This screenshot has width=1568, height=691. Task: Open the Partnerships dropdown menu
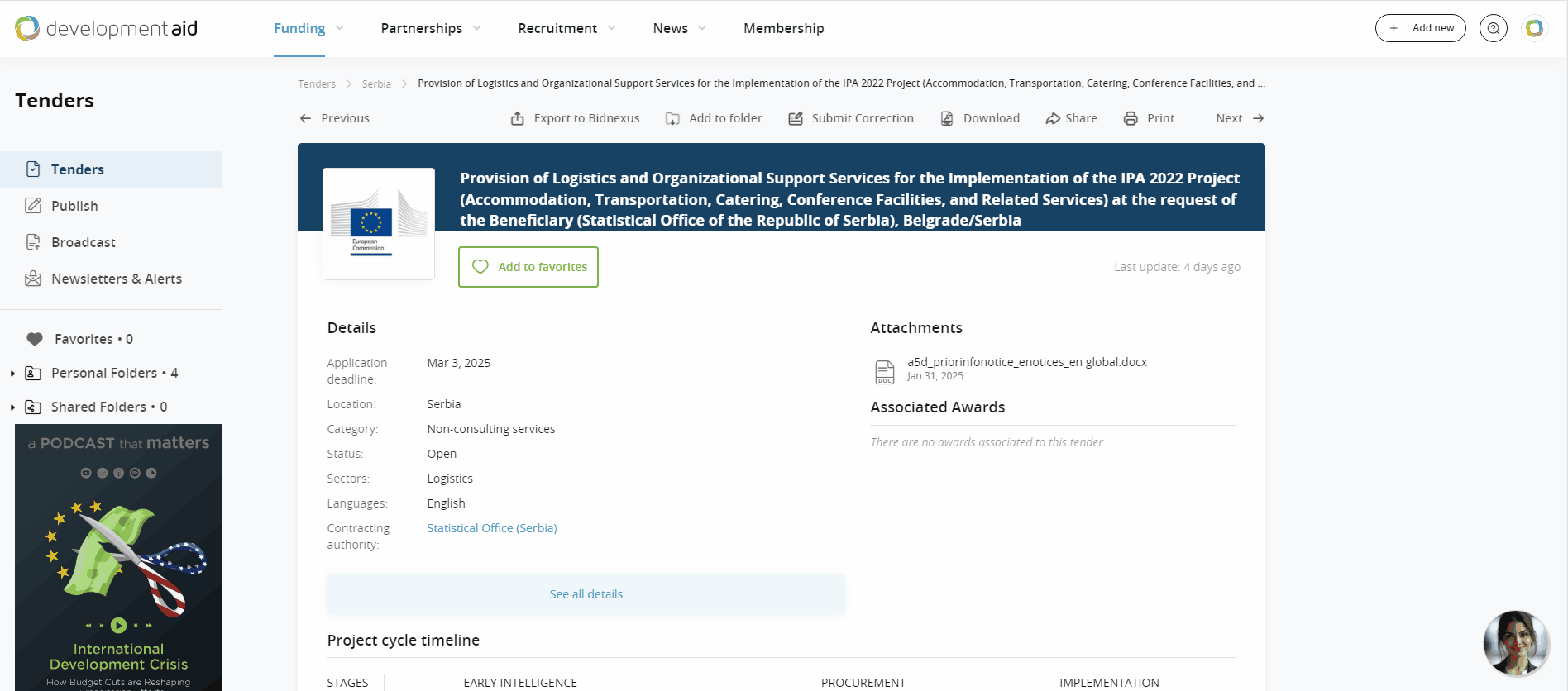click(x=430, y=28)
